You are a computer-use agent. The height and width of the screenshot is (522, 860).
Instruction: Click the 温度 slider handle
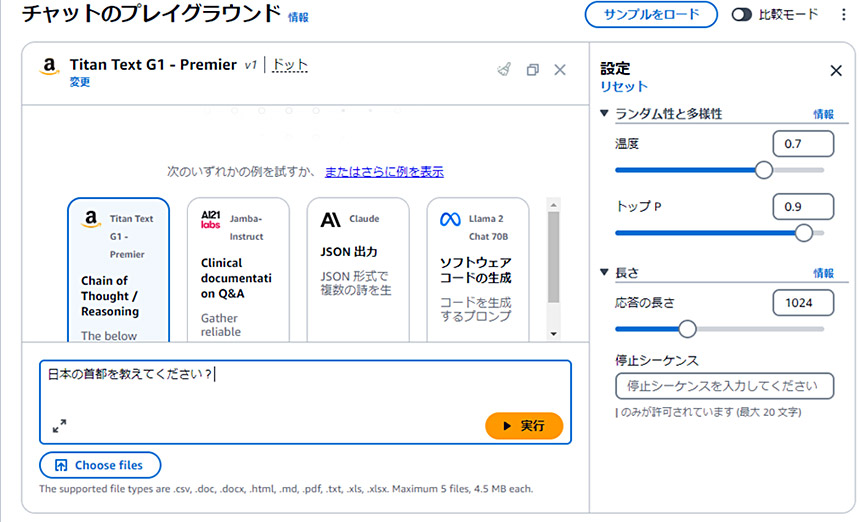click(x=763, y=170)
